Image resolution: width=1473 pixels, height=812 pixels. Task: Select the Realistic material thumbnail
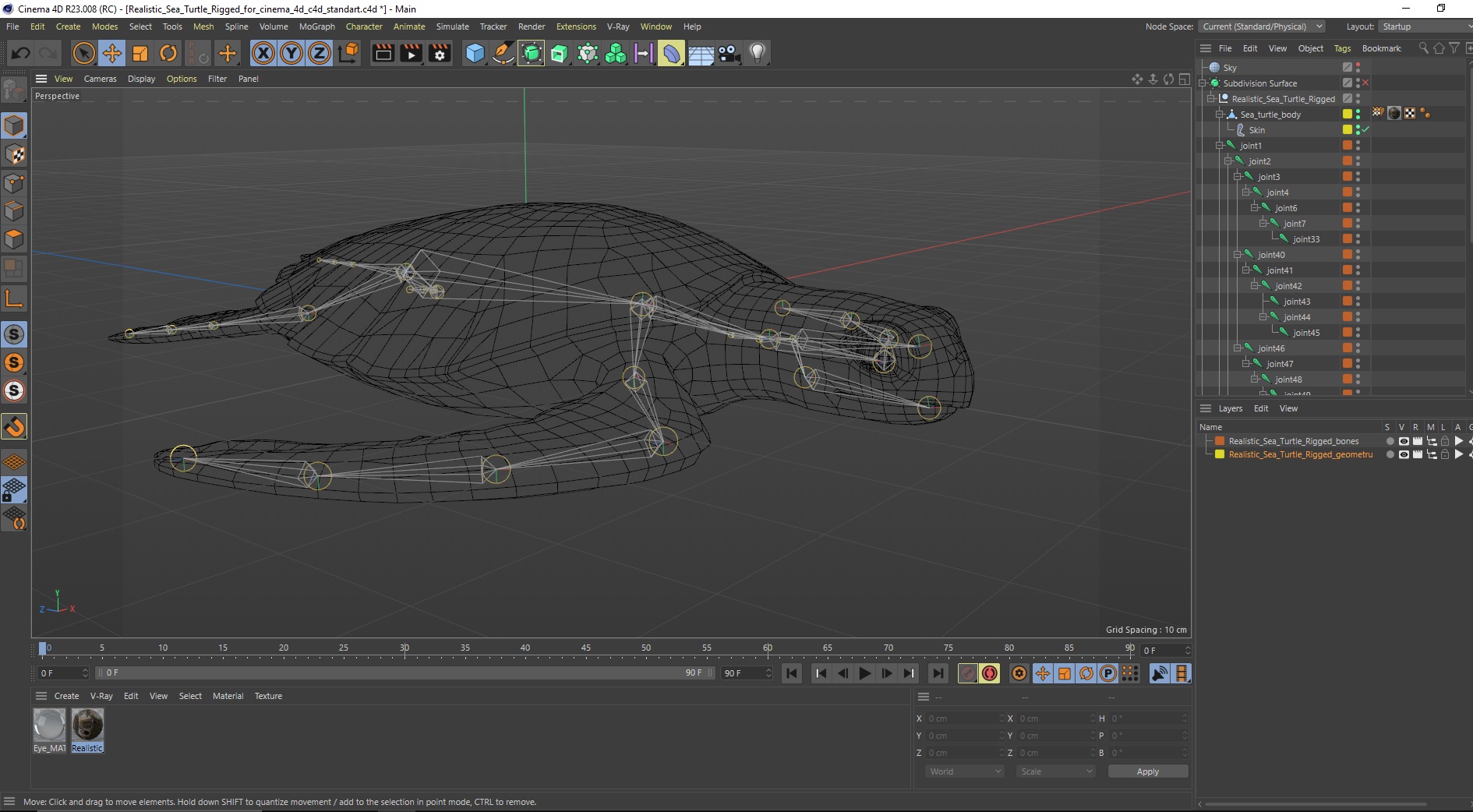[x=87, y=726]
